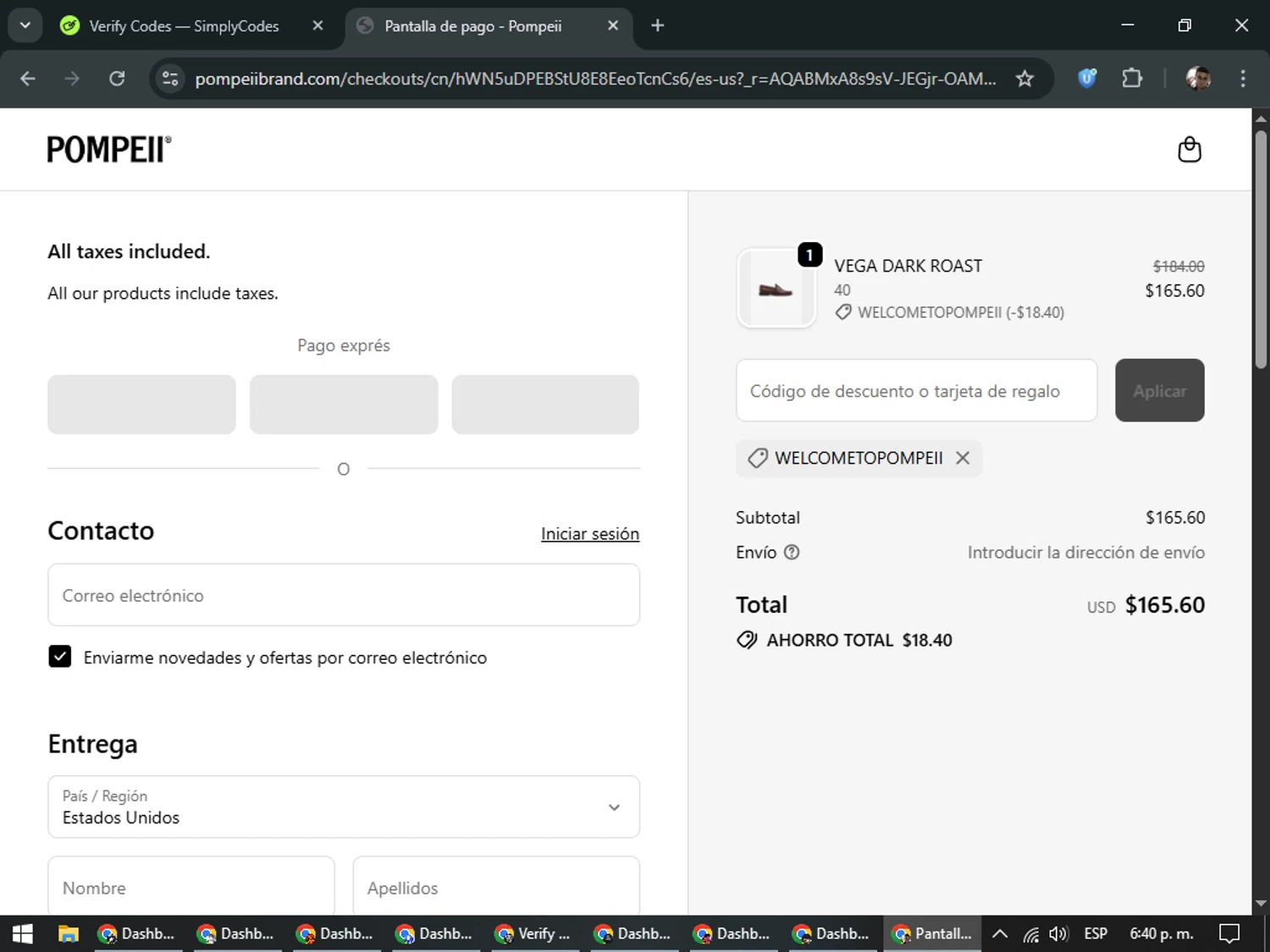The height and width of the screenshot is (952, 1270).
Task: Focus the discount code input field
Action: (x=916, y=390)
